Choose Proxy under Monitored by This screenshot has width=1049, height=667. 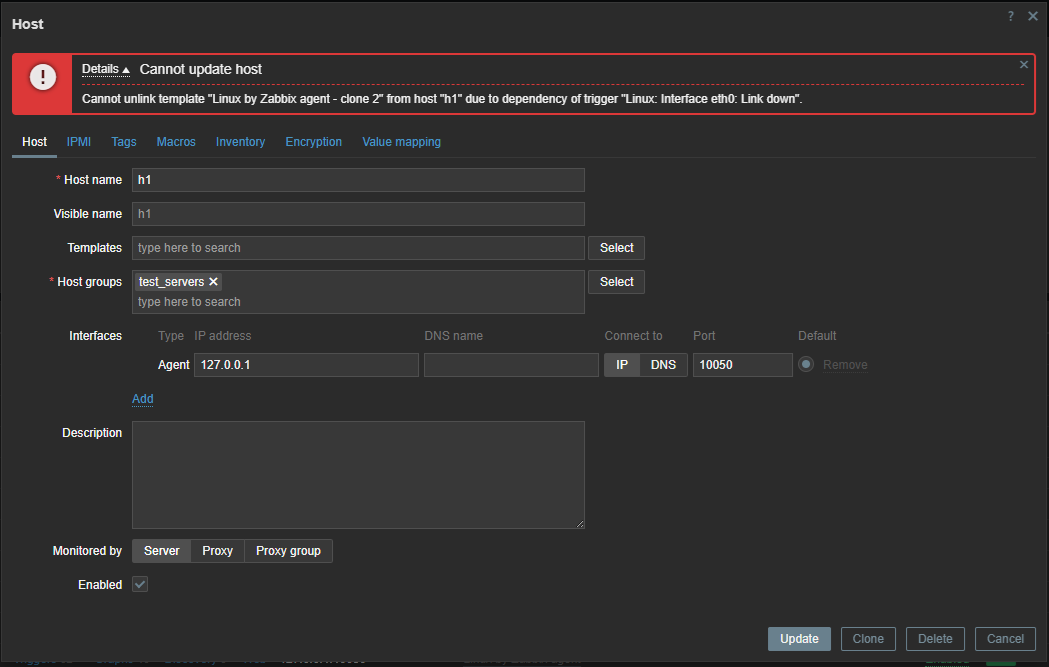(x=217, y=551)
